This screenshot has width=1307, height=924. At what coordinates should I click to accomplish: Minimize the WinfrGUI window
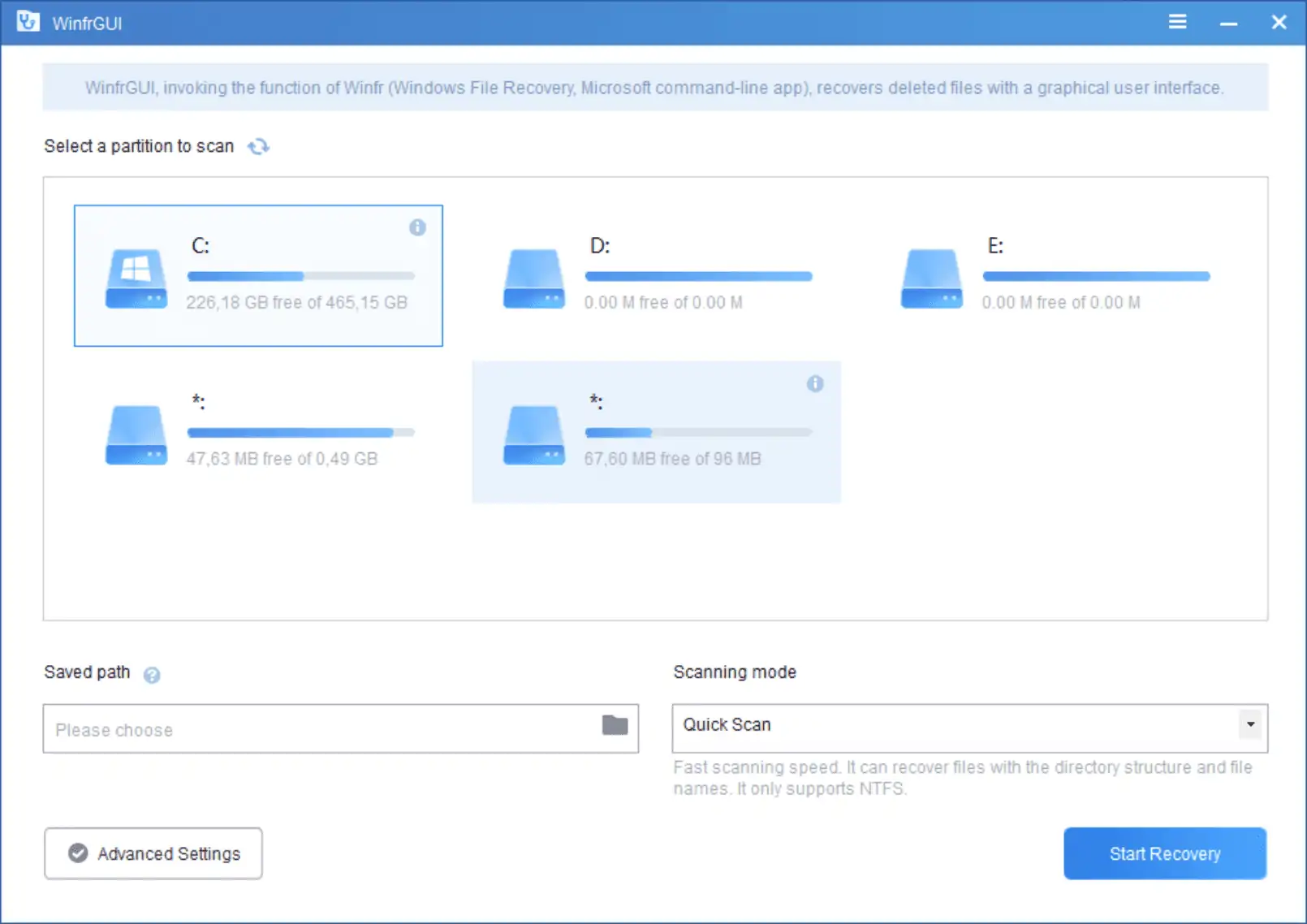pyautogui.click(x=1228, y=23)
